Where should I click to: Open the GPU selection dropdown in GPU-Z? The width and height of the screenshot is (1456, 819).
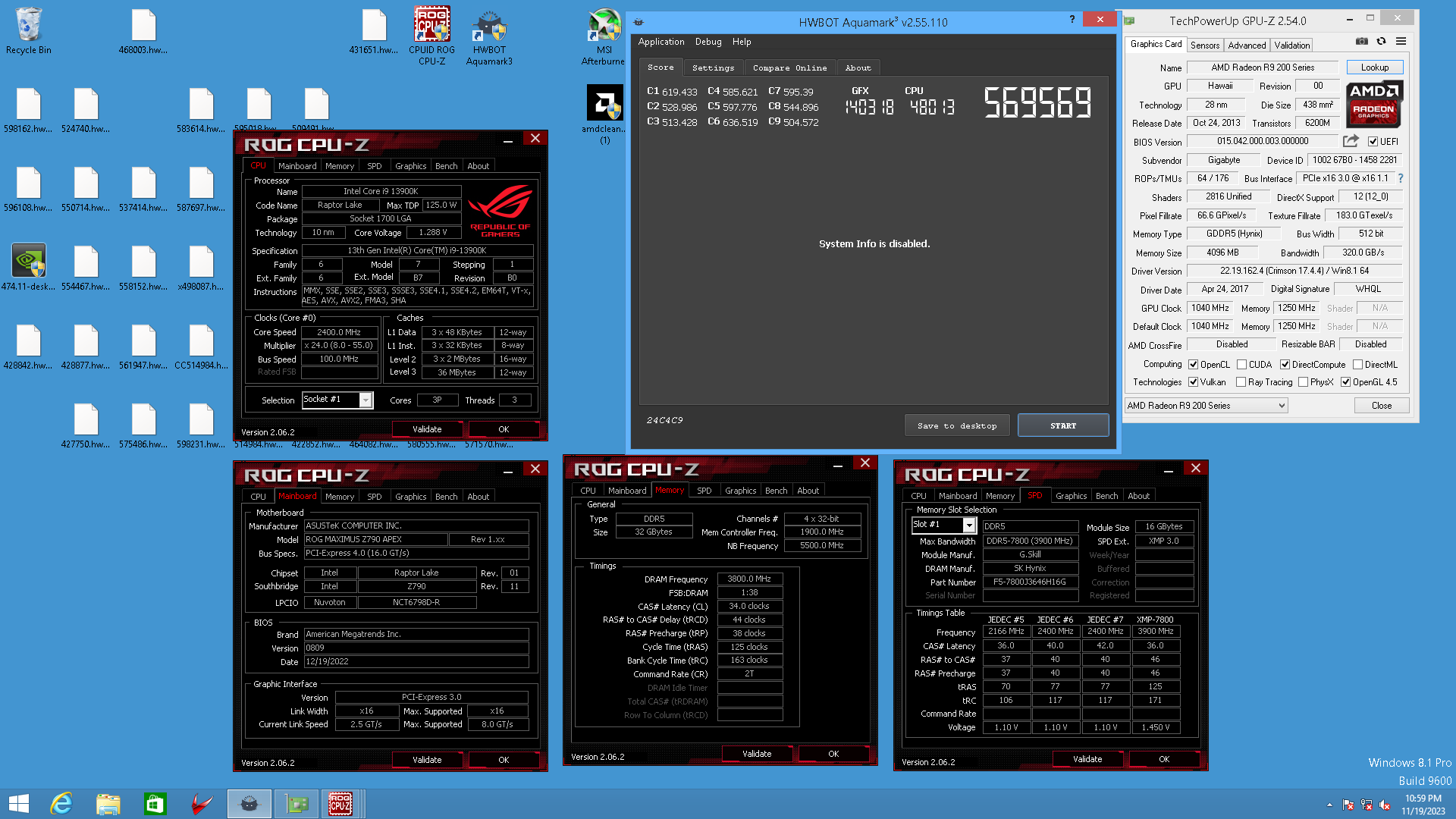tap(1206, 406)
